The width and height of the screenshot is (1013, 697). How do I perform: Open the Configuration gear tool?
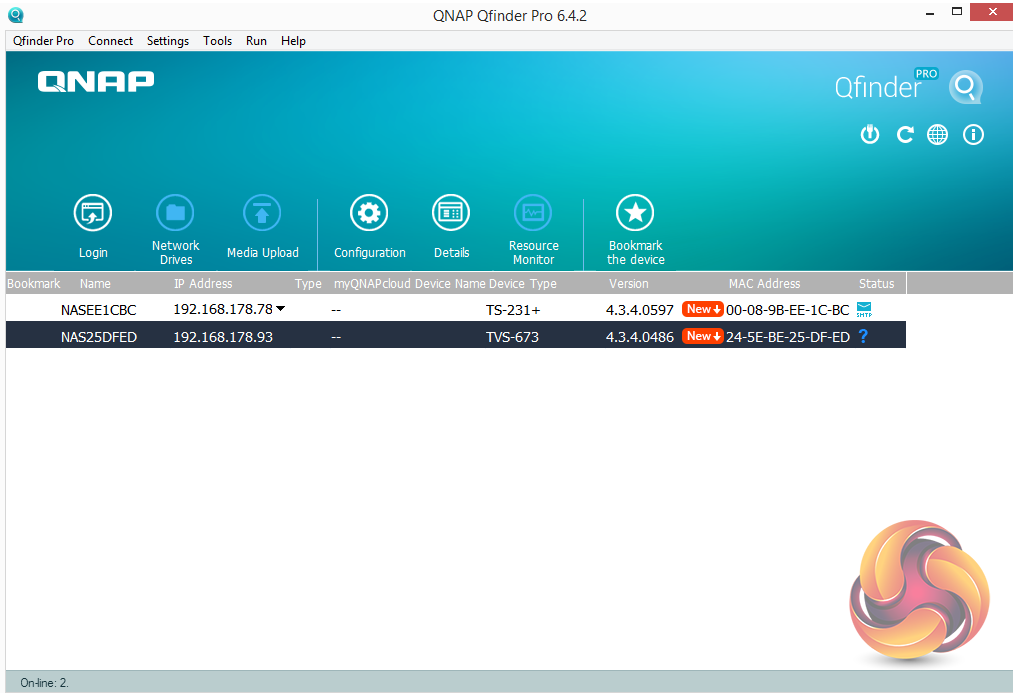click(369, 213)
